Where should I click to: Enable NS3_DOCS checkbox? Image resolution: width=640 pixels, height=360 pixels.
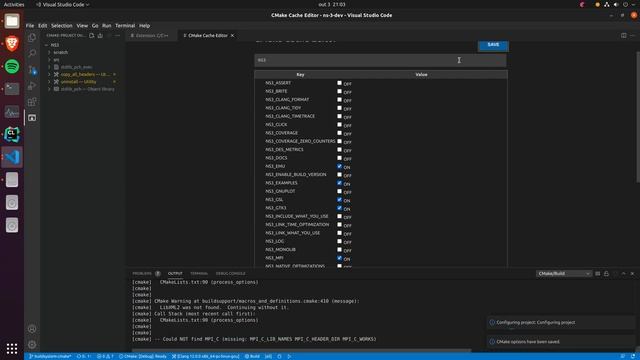tap(339, 158)
